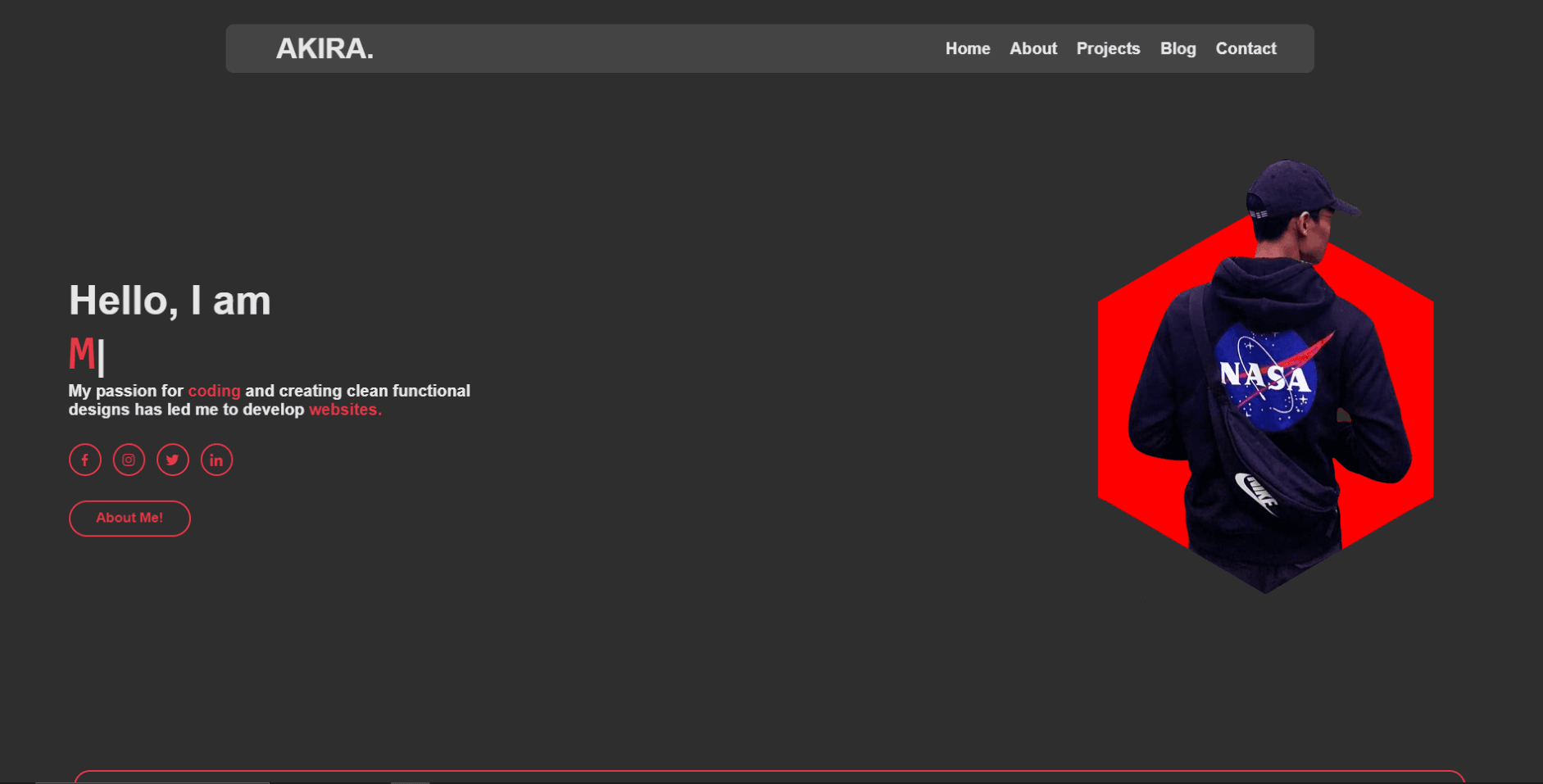Image resolution: width=1543 pixels, height=784 pixels.
Task: Click the typing animation letter 'M'
Action: tap(82, 354)
